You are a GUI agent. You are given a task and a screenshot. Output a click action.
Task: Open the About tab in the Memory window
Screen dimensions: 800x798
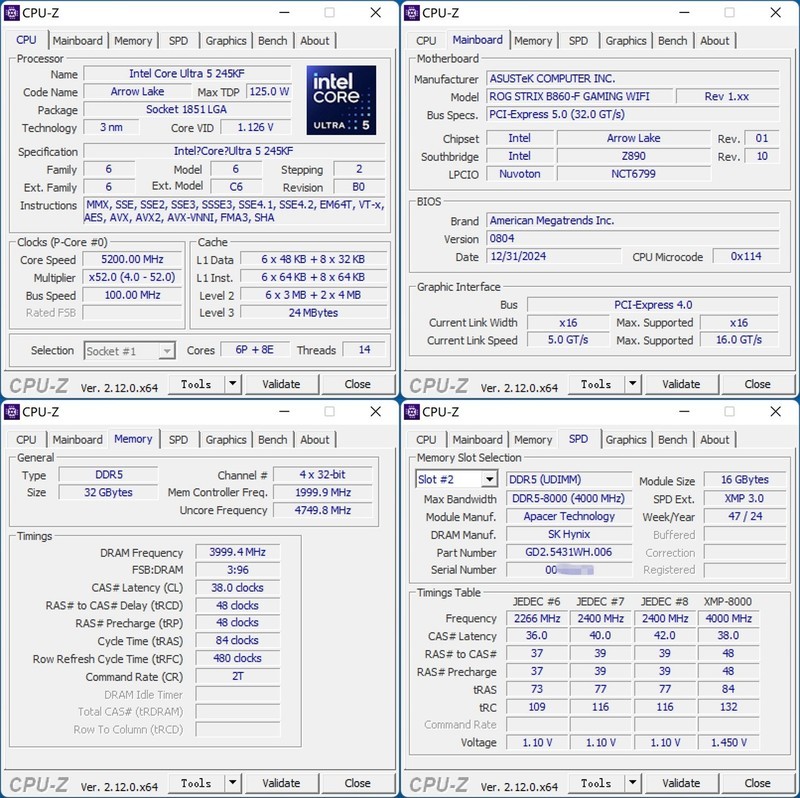(x=315, y=439)
